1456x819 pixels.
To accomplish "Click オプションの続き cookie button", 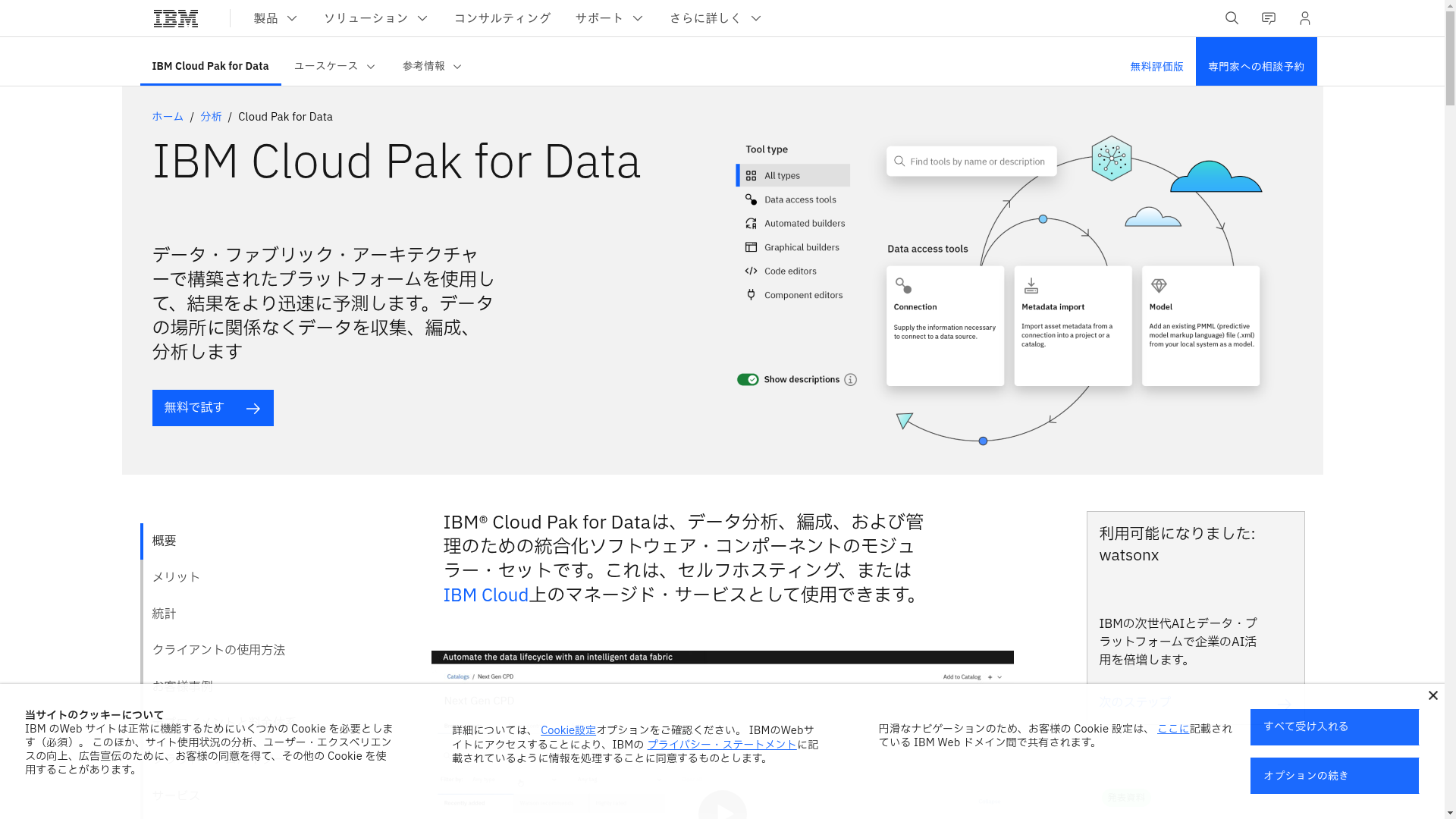I will [x=1334, y=776].
